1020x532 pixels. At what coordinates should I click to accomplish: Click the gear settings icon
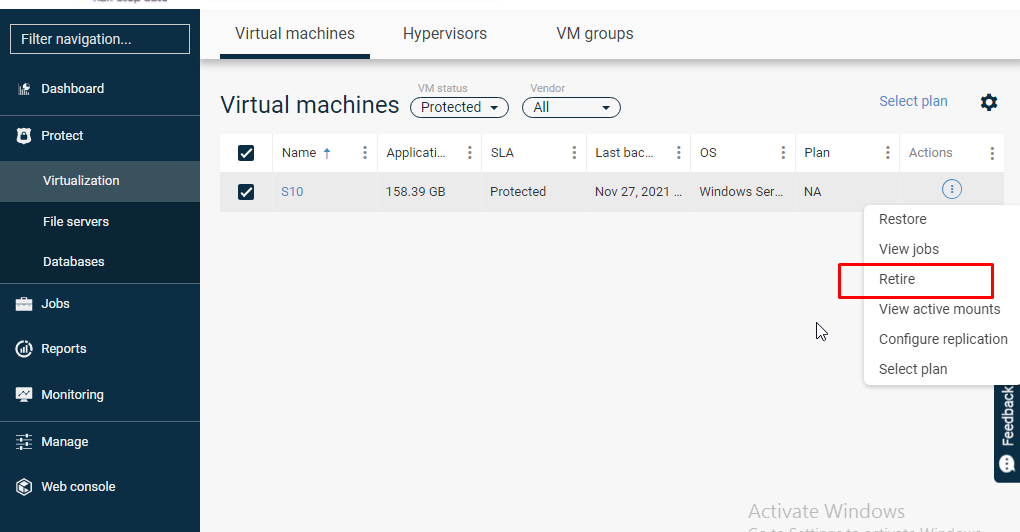pyautogui.click(x=989, y=102)
